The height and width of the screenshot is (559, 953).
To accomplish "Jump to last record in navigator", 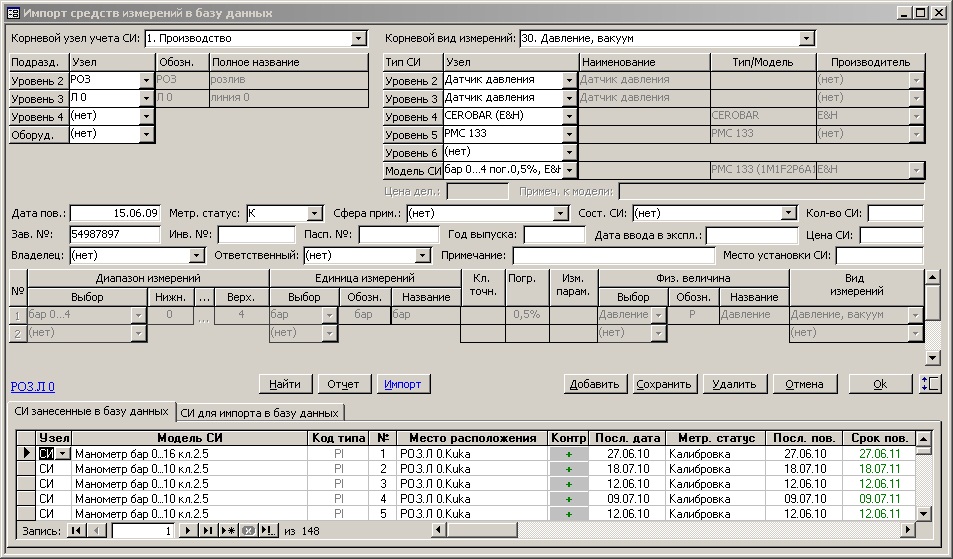I will pyautogui.click(x=207, y=530).
